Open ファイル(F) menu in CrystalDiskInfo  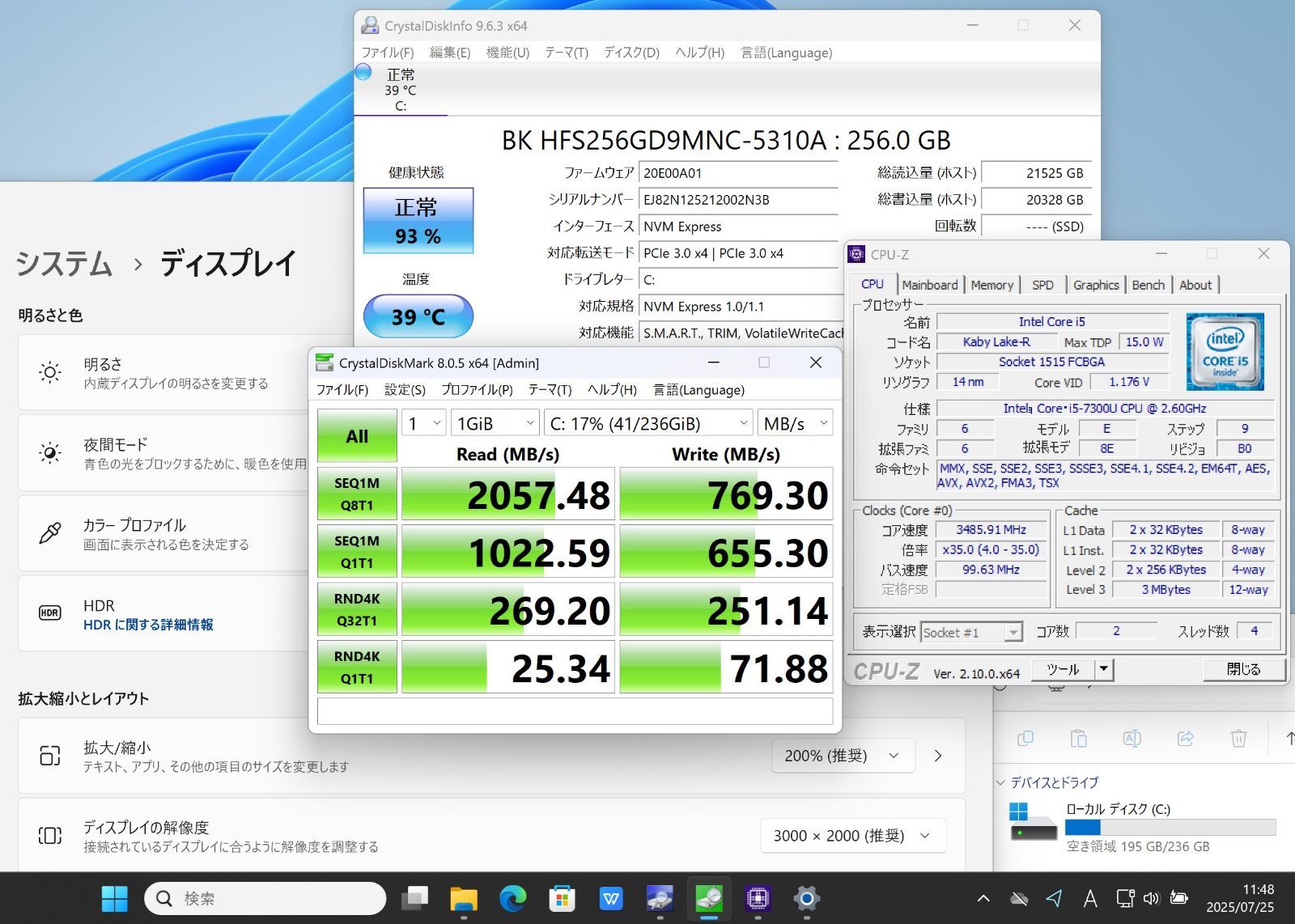(387, 53)
